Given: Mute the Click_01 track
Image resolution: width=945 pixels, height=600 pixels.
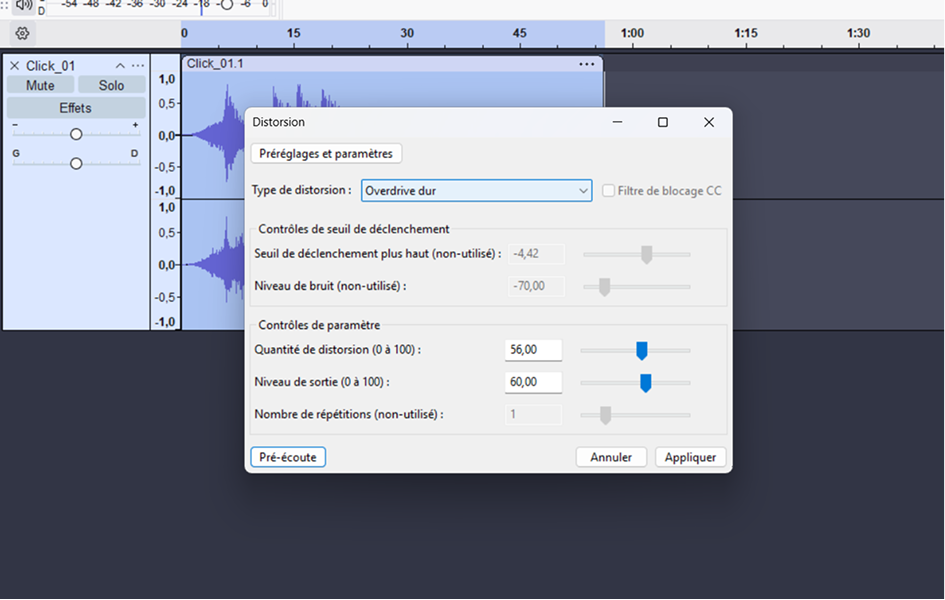Looking at the screenshot, I should (x=40, y=86).
